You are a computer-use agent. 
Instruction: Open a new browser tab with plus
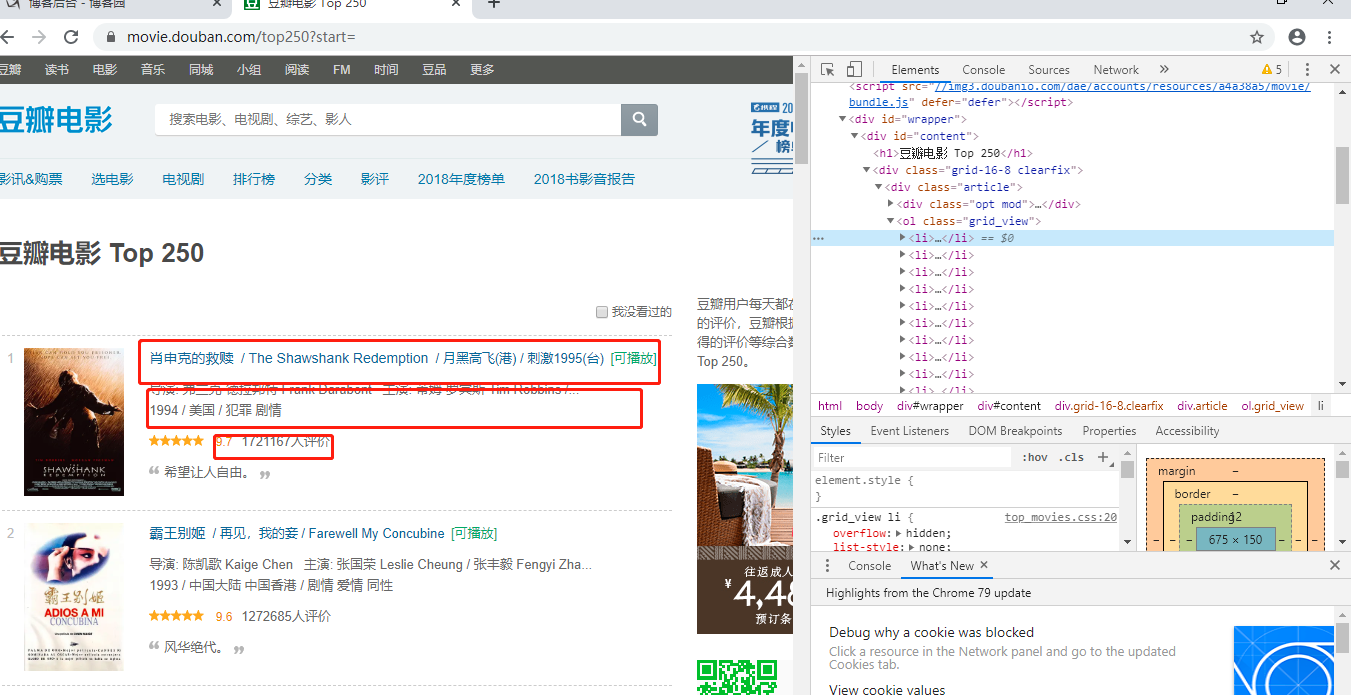[x=493, y=4]
